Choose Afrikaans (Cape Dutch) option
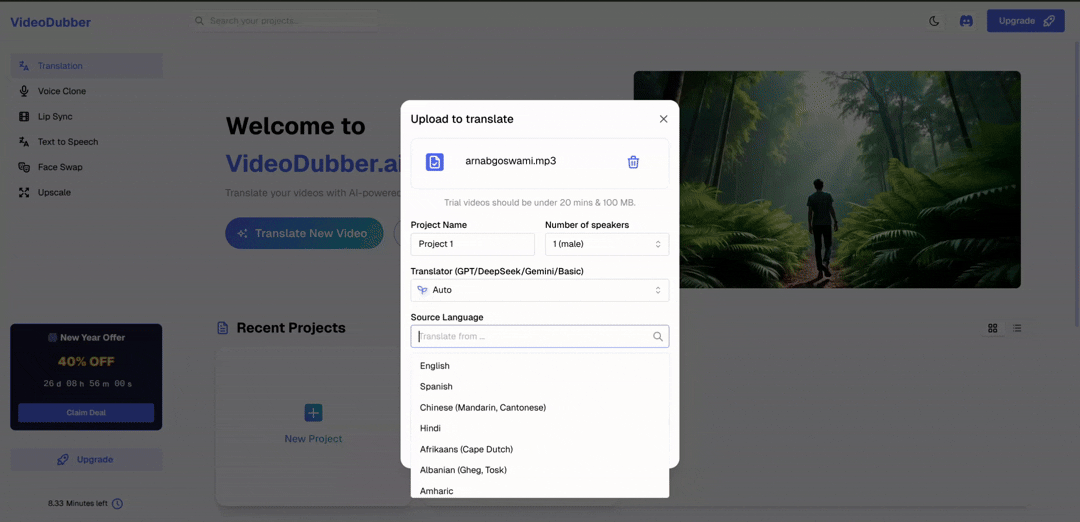1080x522 pixels. click(540, 449)
